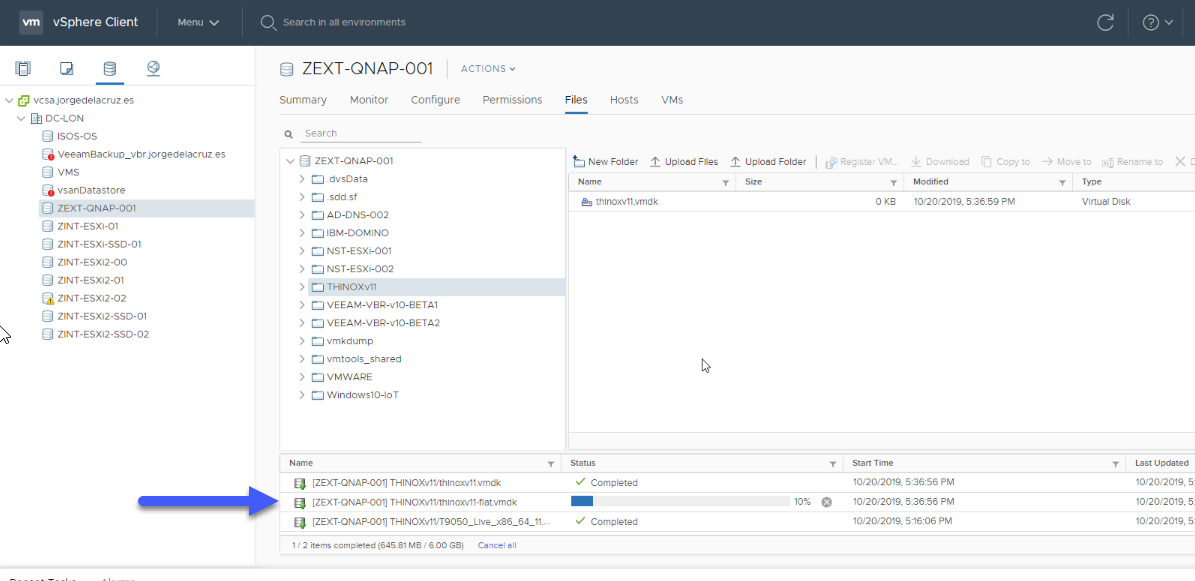
Task: Switch to the Hosts tab
Action: coord(624,100)
